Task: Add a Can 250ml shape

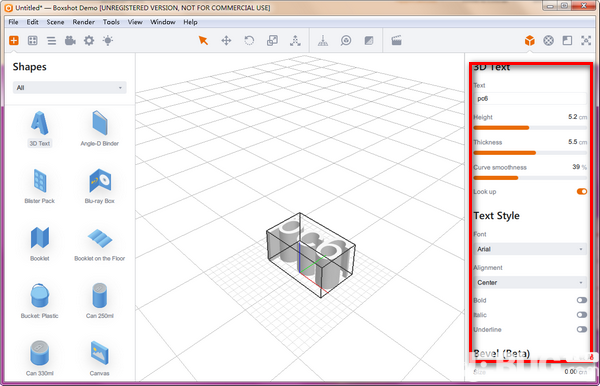Action: pos(99,301)
